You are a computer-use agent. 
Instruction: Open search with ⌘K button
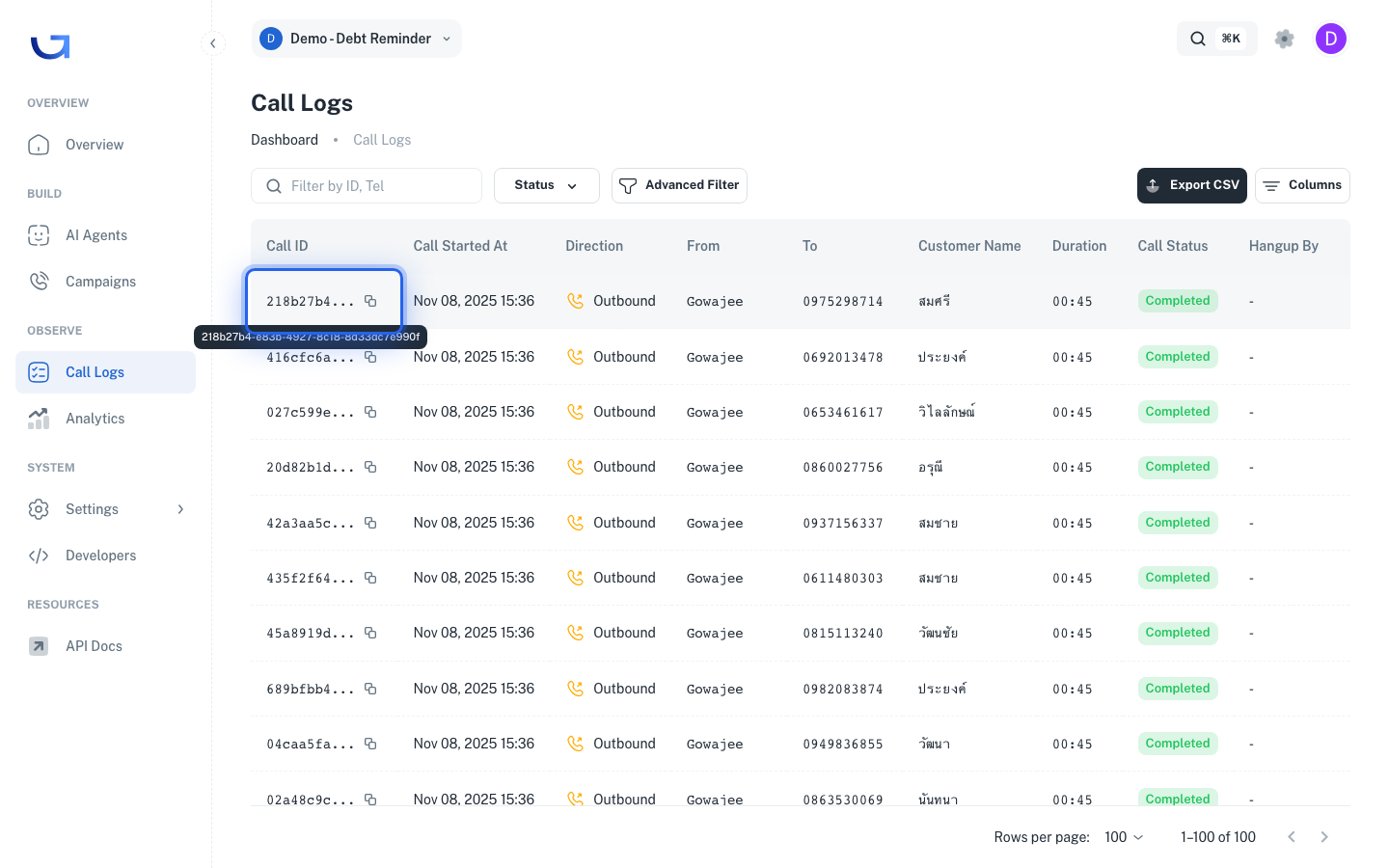tap(1217, 39)
